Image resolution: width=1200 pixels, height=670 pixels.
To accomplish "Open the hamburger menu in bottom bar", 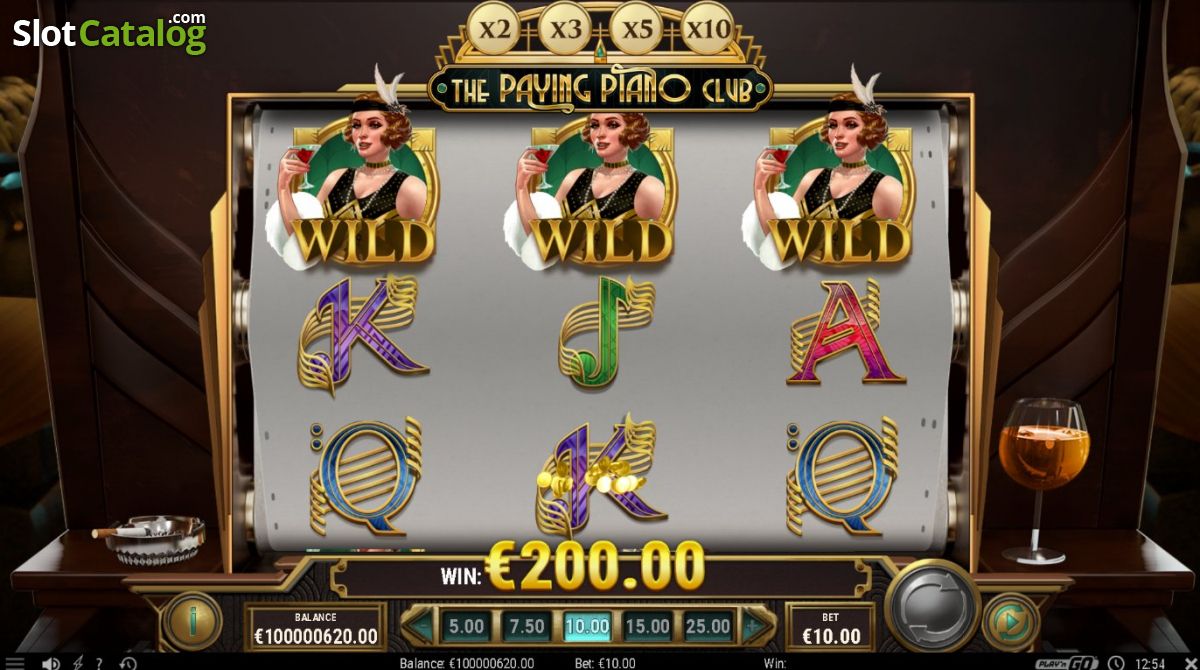I will coord(14,662).
